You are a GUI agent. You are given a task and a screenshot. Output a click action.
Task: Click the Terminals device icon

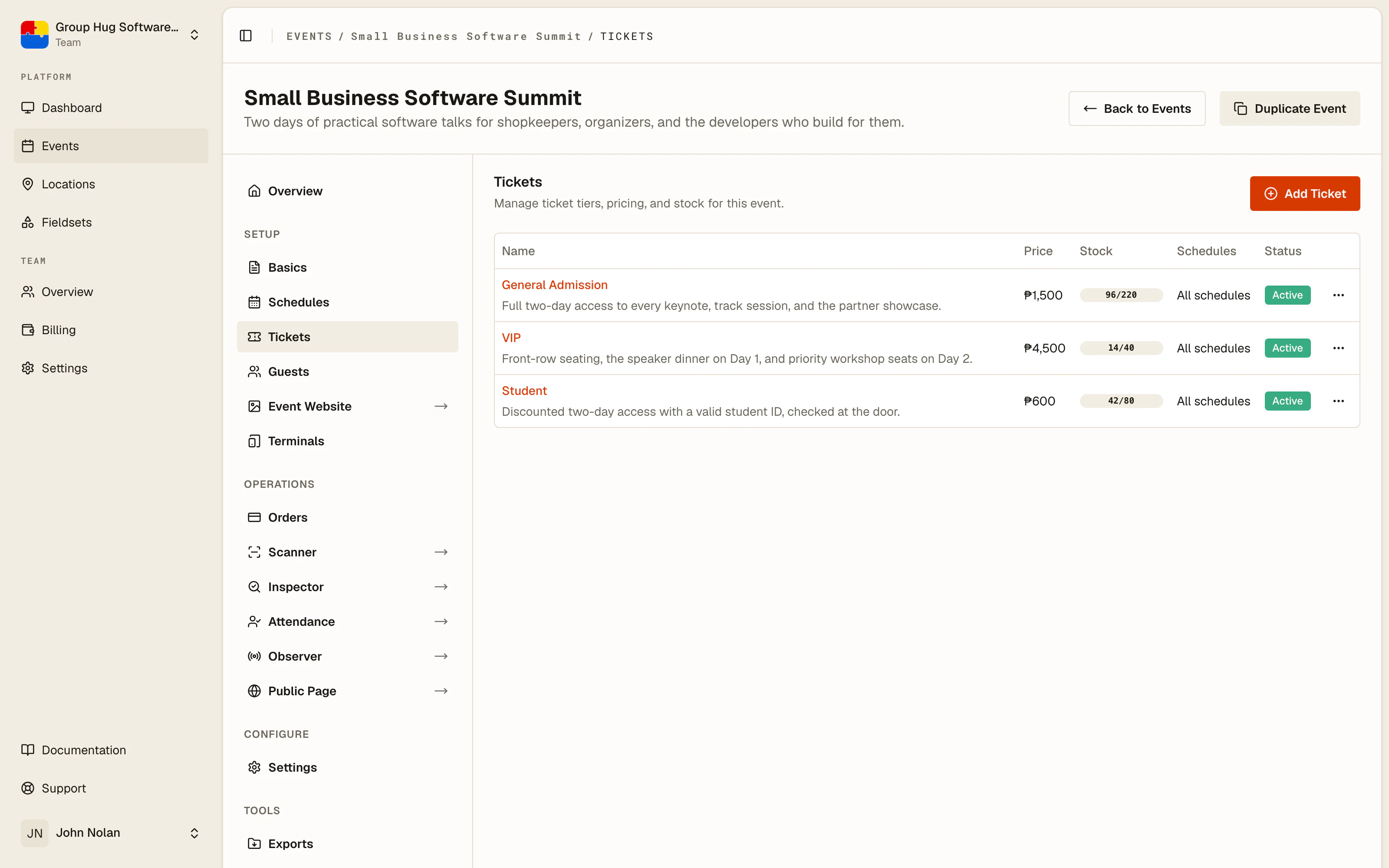(x=254, y=441)
